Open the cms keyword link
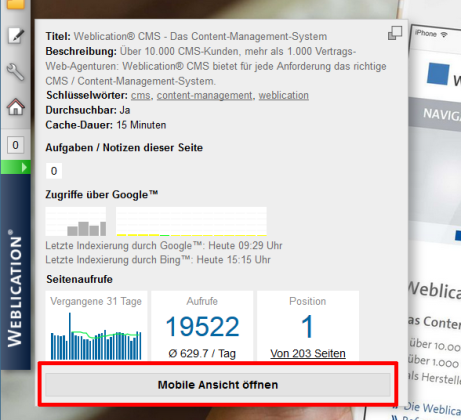Viewport: 461px width, 420px height. pos(141,96)
